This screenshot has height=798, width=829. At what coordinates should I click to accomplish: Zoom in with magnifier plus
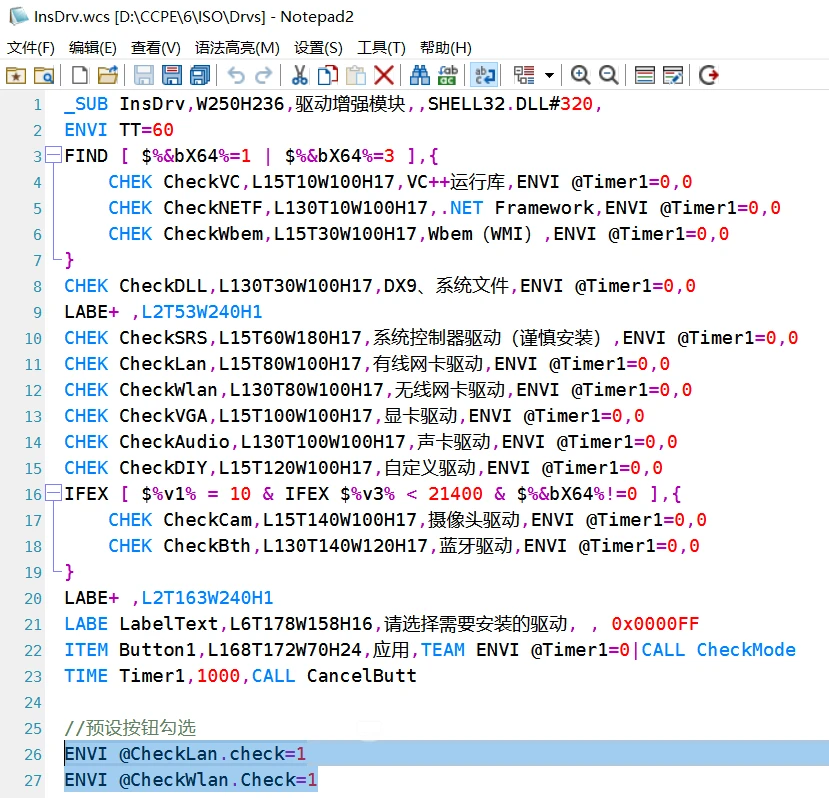581,76
